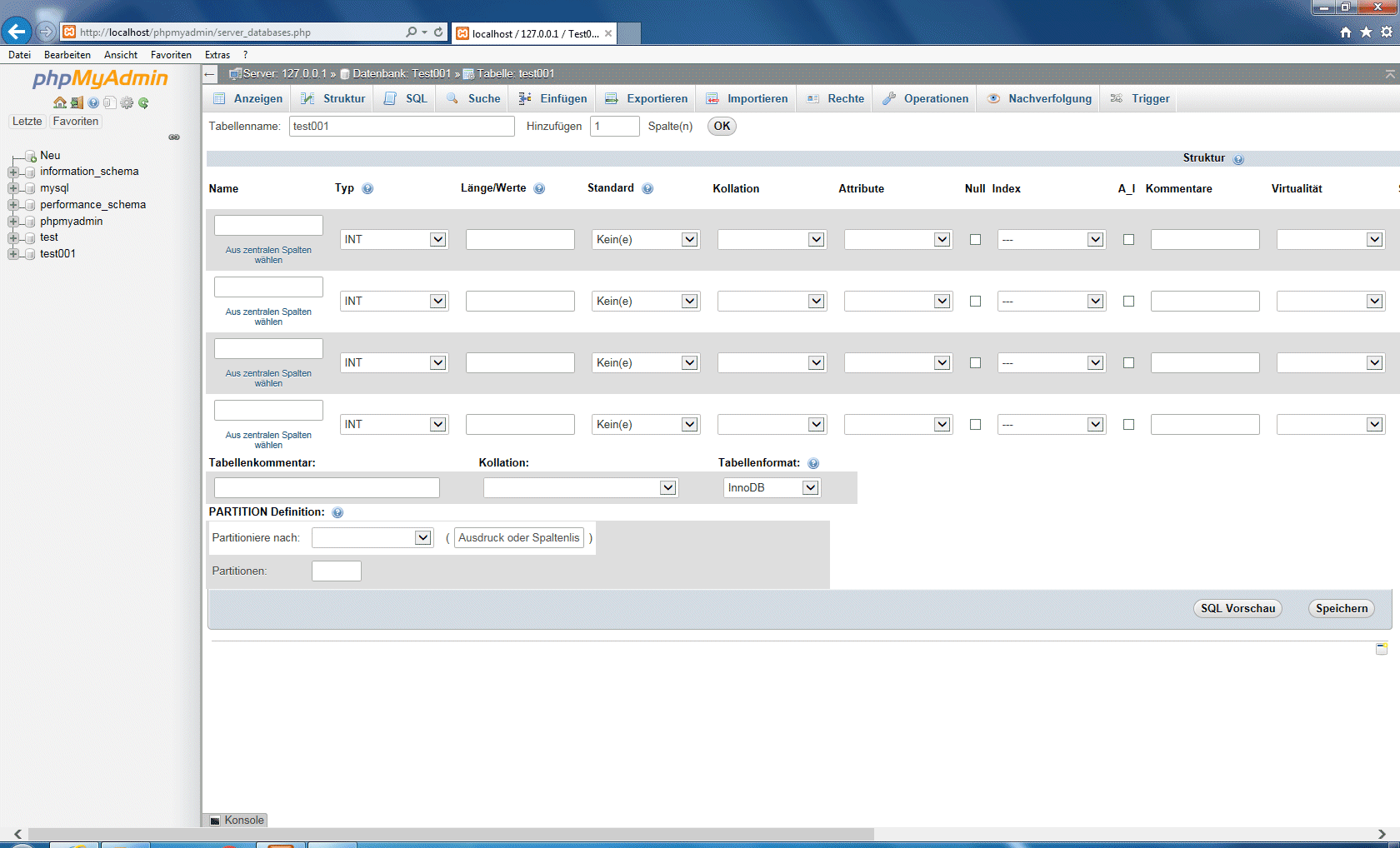Toggle Null checkbox in third column row
1400x848 pixels.
(975, 363)
